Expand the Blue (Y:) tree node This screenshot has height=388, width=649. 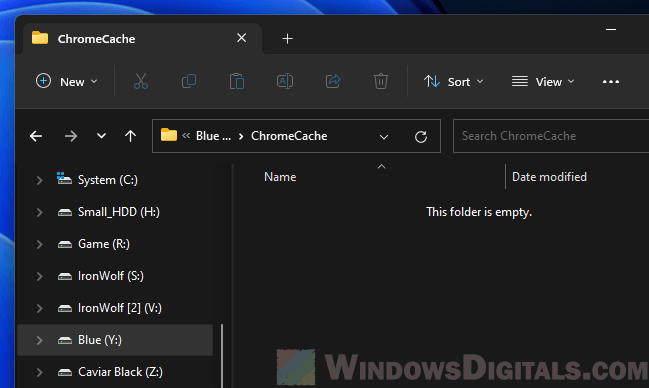coord(39,340)
